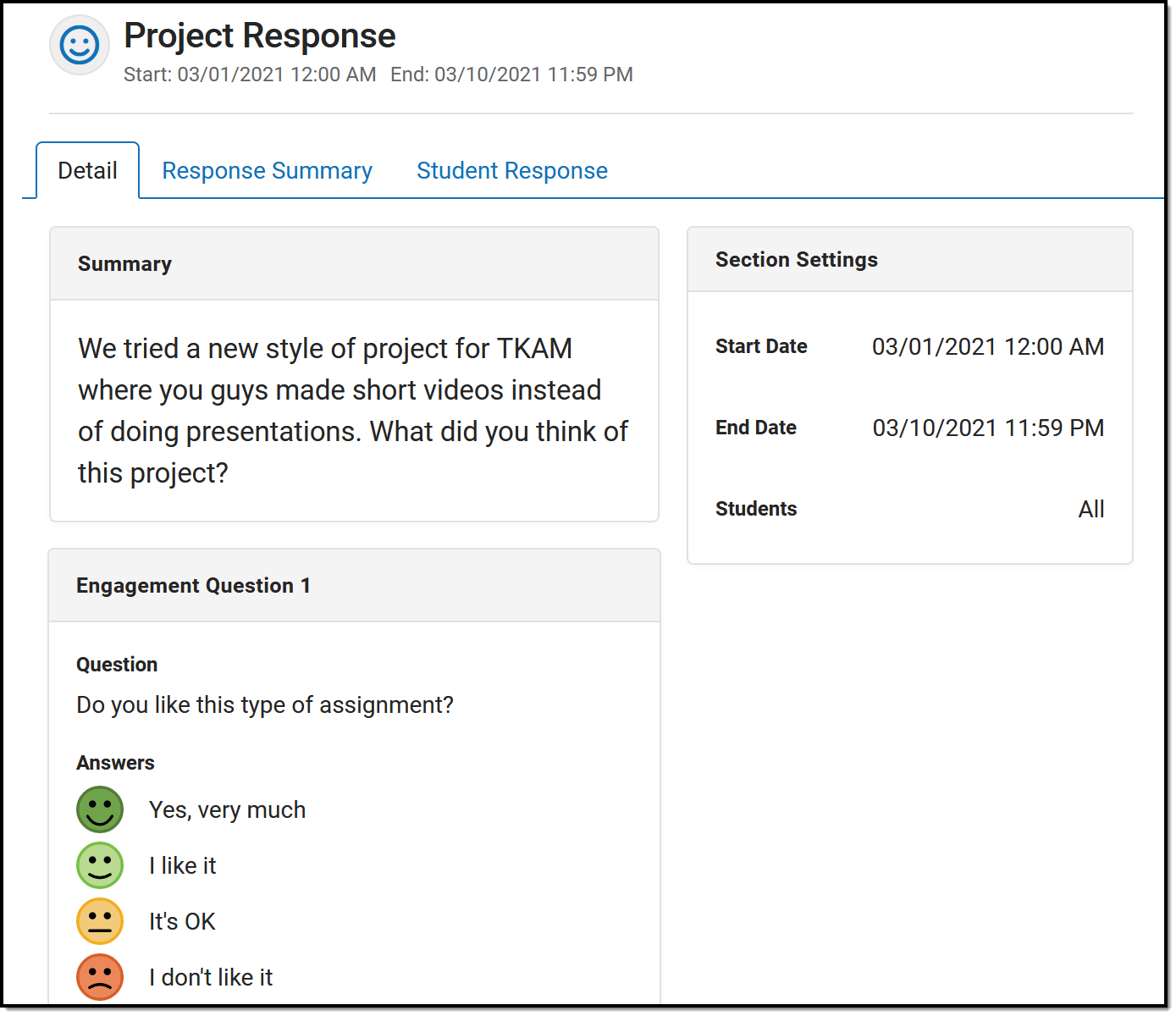
Task: Click the End Date label
Action: coord(756,428)
